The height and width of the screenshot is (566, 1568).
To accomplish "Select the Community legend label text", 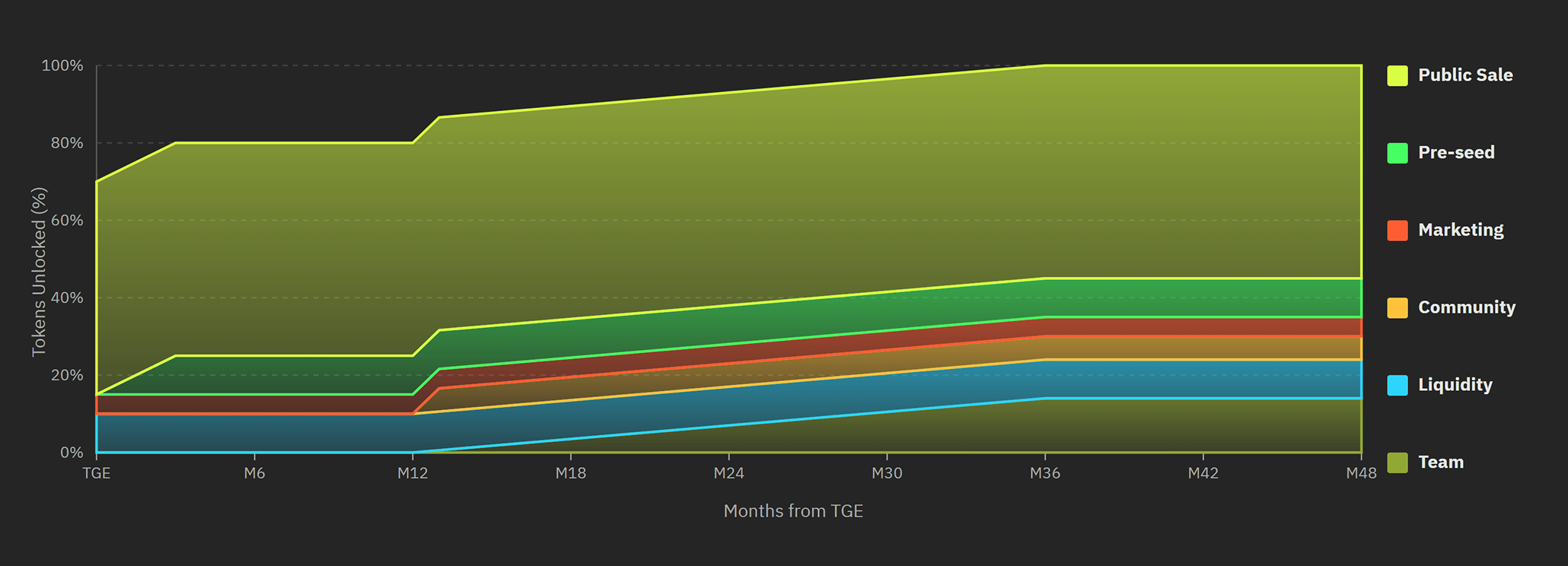I will click(1466, 308).
